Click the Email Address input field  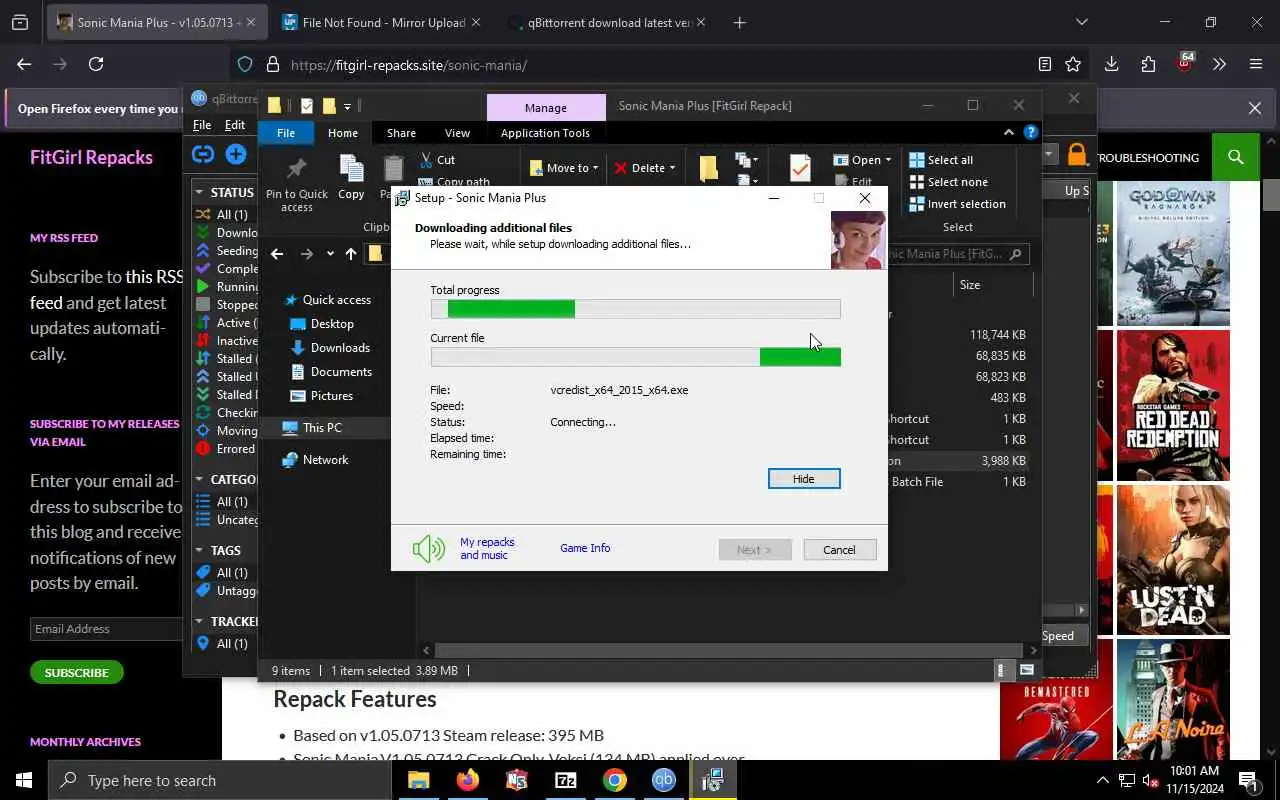tap(106, 629)
